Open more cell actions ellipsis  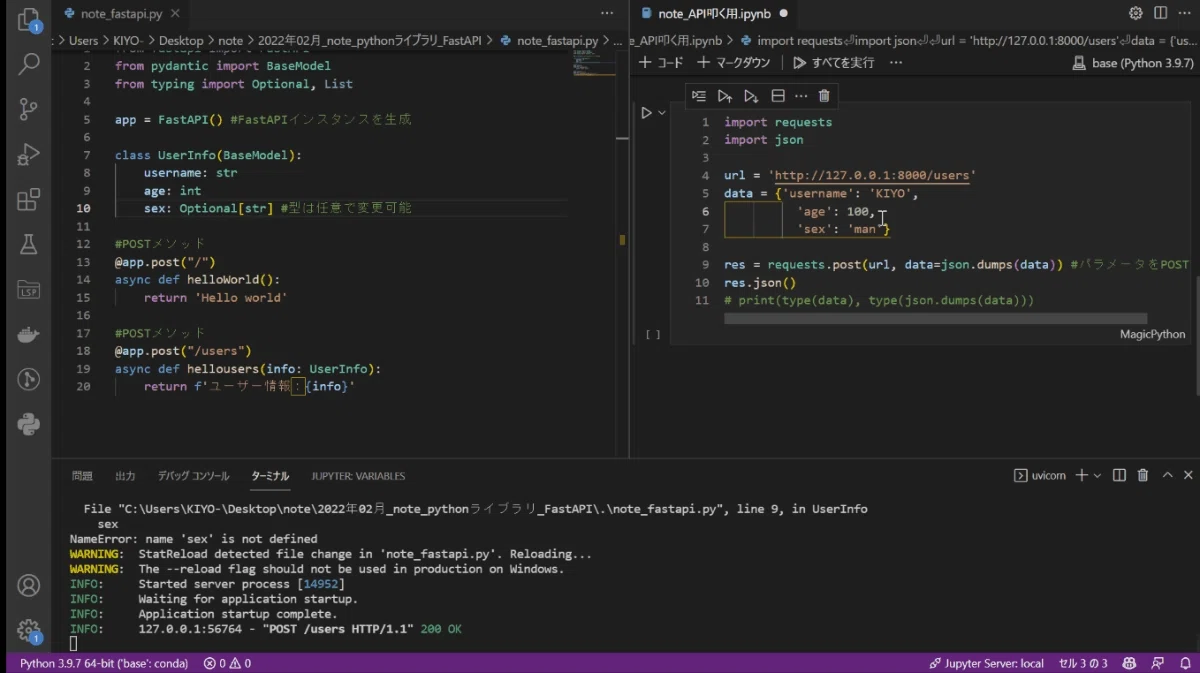point(800,96)
